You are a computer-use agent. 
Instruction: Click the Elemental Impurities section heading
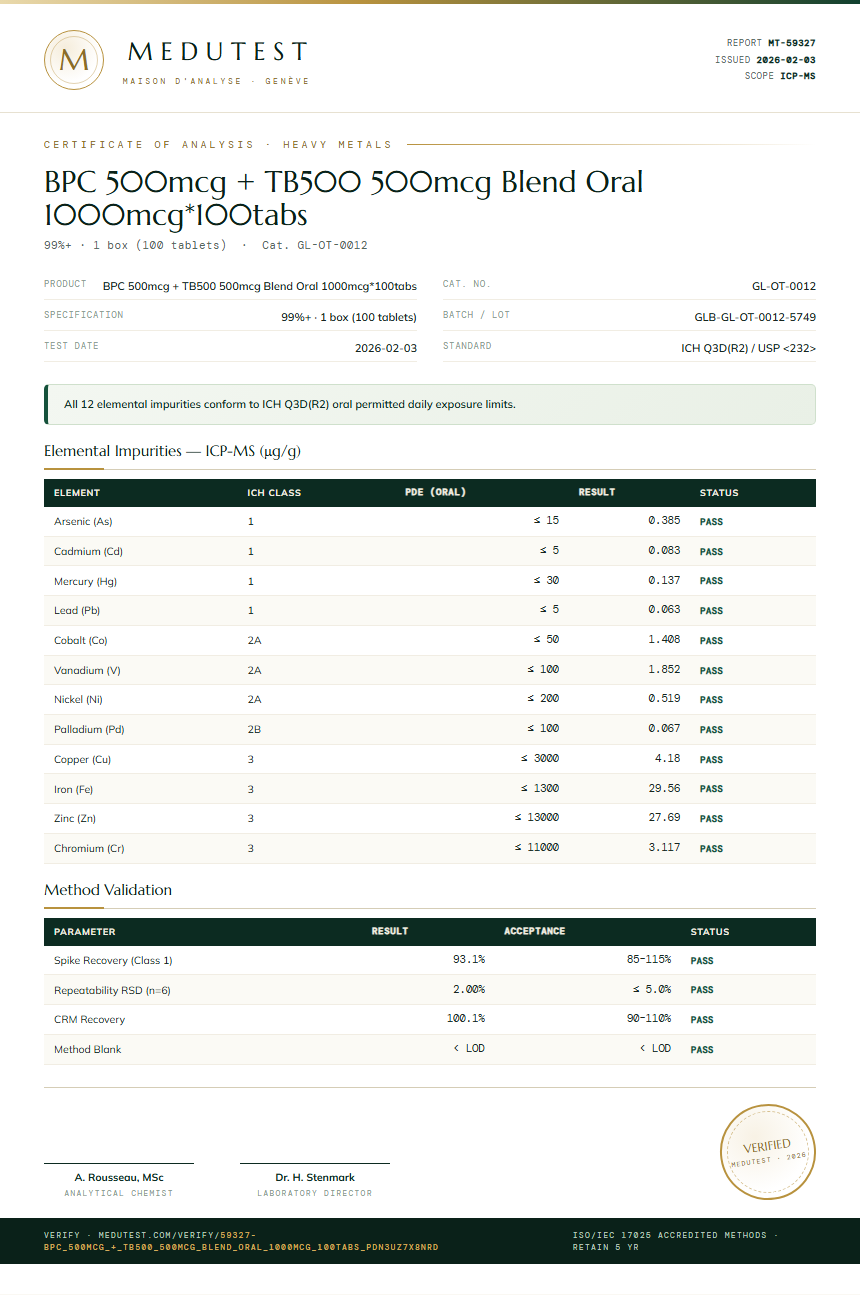[x=172, y=451]
